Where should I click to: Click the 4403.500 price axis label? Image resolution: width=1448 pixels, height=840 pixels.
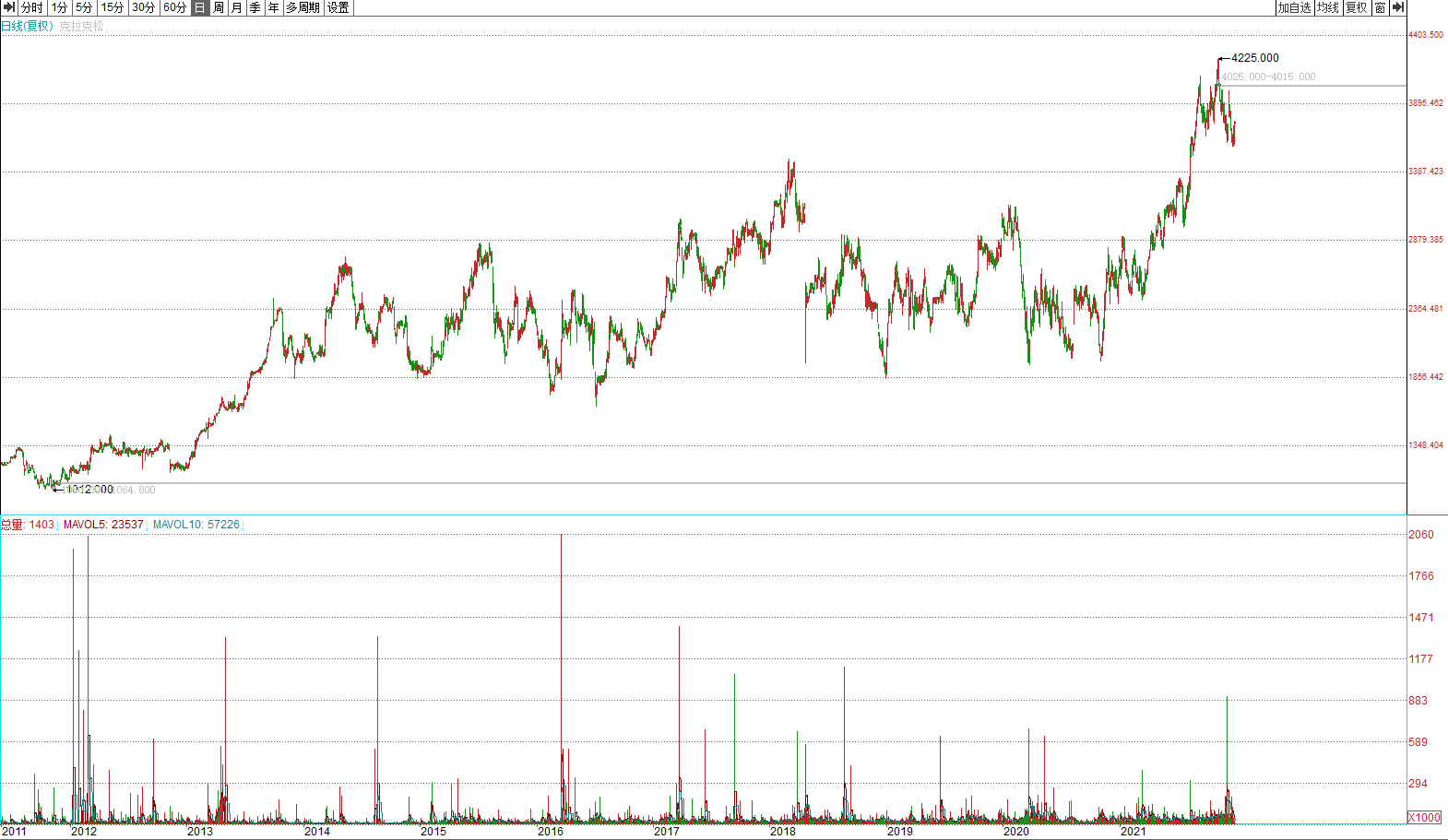pyautogui.click(x=1426, y=35)
